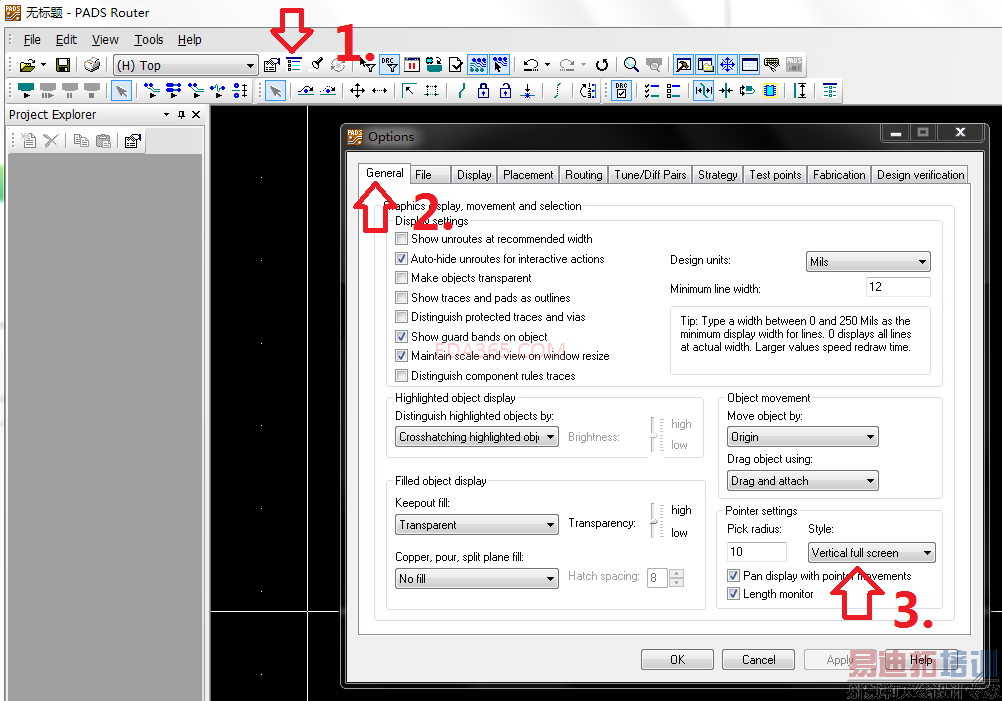1002x701 pixels.
Task: Open the Options icon in main toolbar
Action: point(293,65)
